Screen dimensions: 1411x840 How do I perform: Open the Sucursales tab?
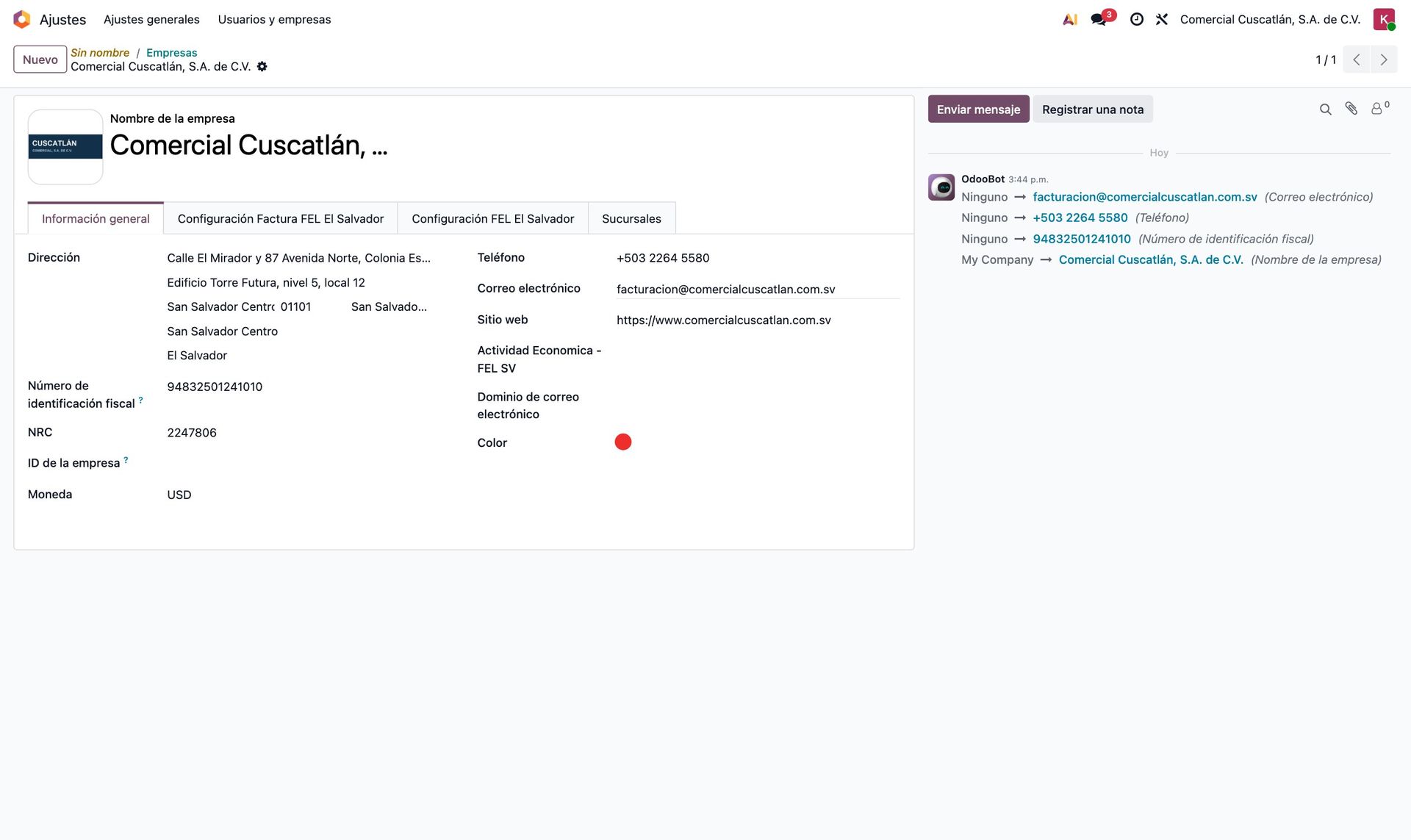(x=631, y=218)
